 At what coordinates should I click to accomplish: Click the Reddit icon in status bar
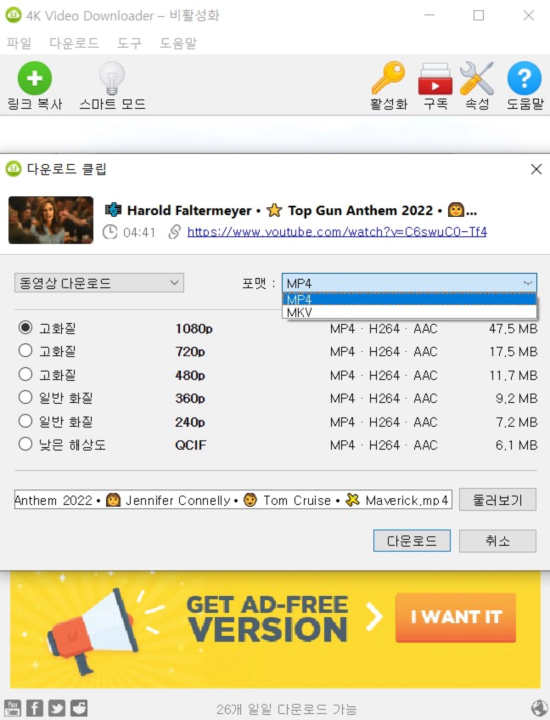pyautogui.click(x=79, y=708)
